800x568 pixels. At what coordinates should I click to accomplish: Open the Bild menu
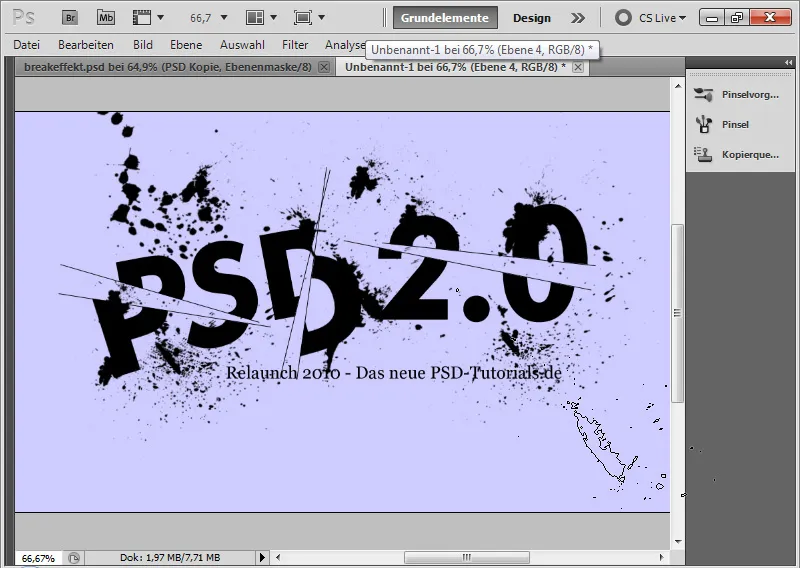tap(143, 45)
